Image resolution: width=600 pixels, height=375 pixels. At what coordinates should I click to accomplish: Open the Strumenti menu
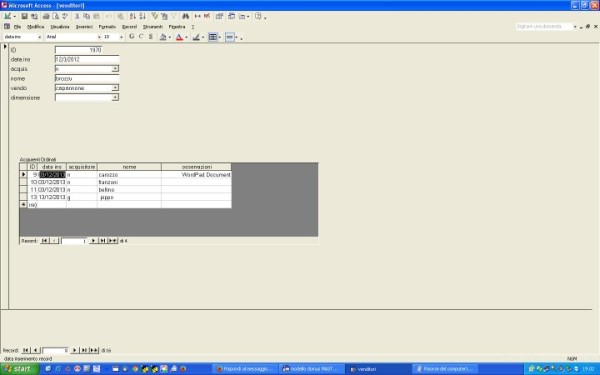[153, 27]
